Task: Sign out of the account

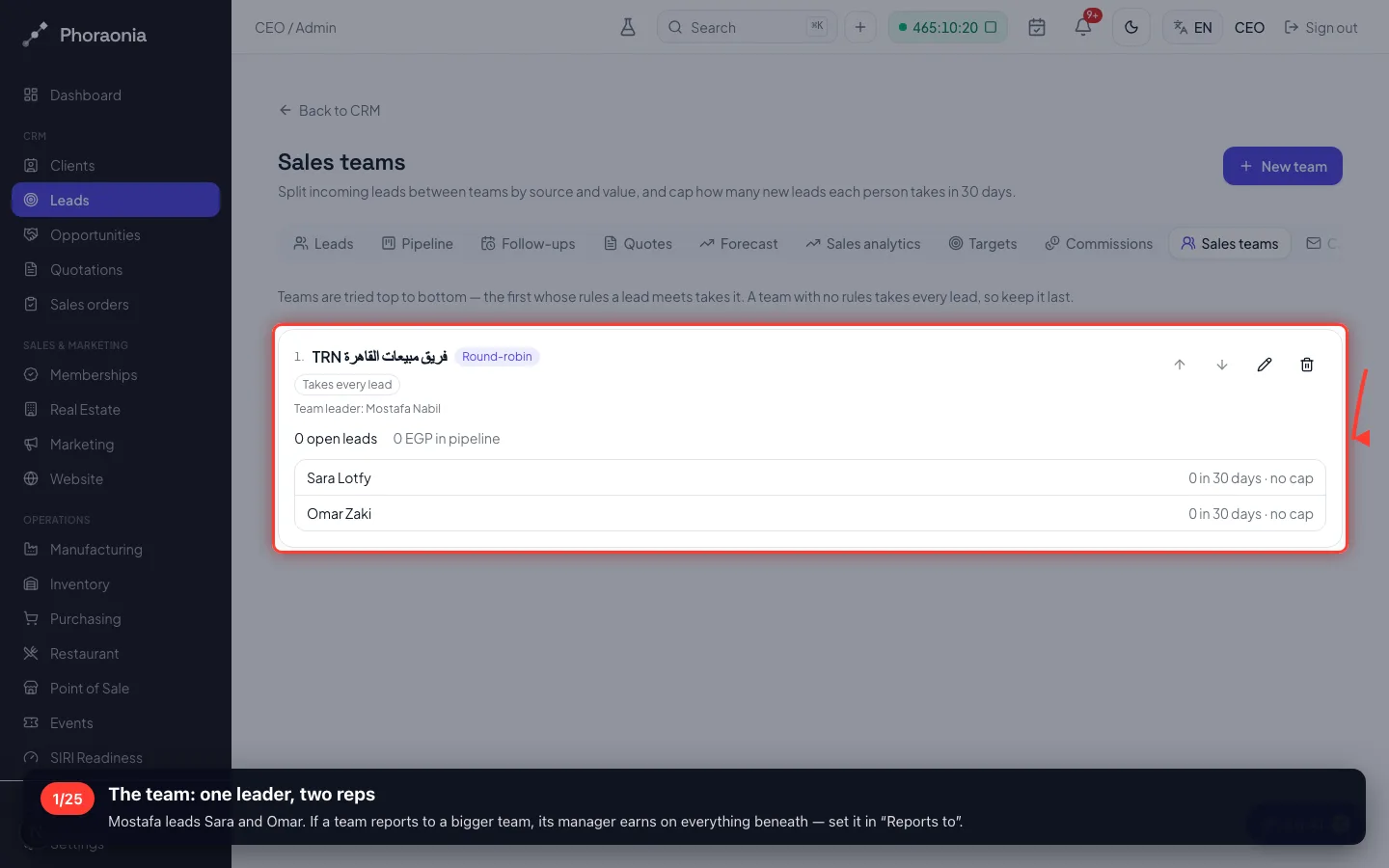Action: coord(1321,27)
